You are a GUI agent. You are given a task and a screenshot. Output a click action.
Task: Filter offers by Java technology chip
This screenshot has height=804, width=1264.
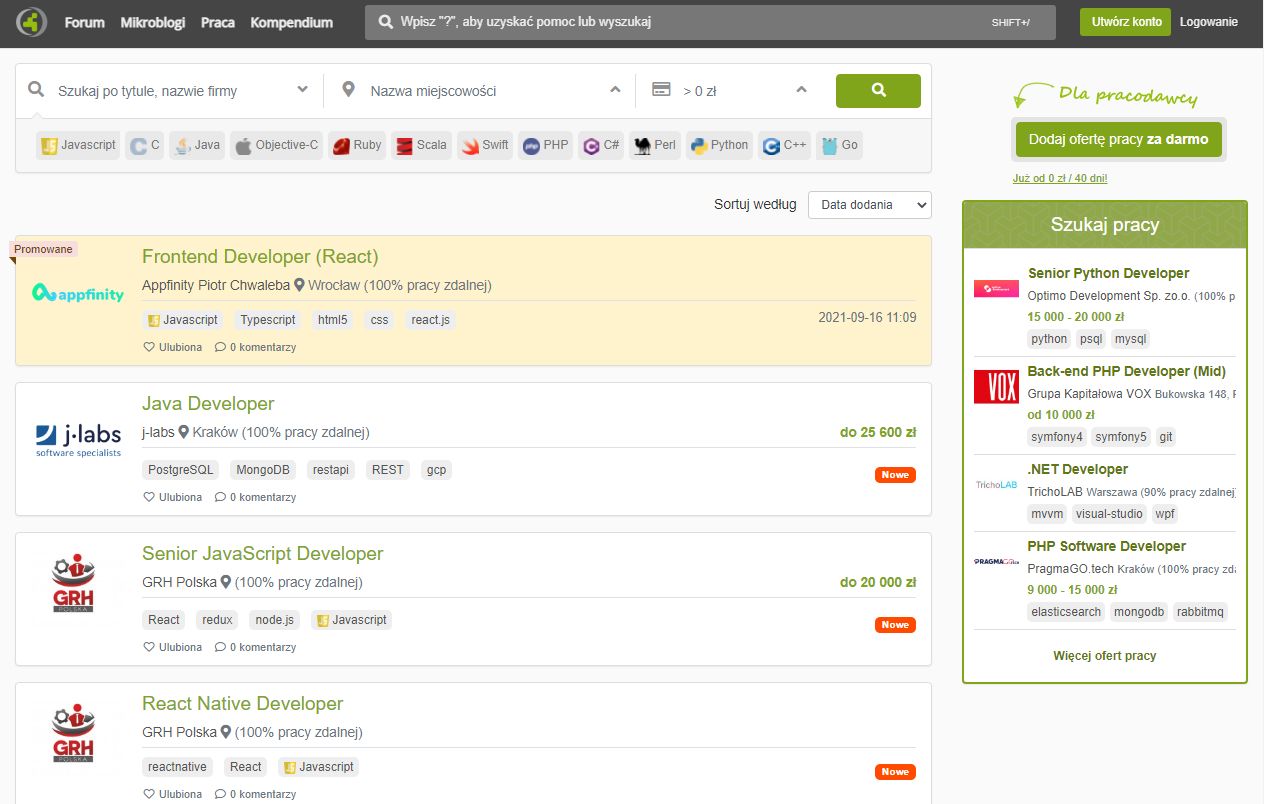tap(197, 145)
